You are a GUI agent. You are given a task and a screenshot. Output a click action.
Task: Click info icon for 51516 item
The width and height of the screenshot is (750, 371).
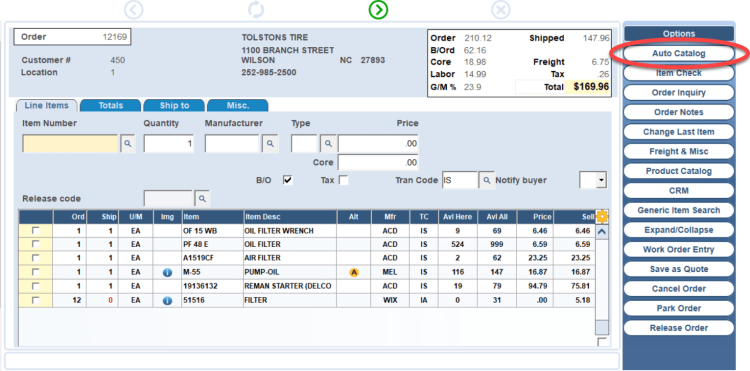coord(167,301)
